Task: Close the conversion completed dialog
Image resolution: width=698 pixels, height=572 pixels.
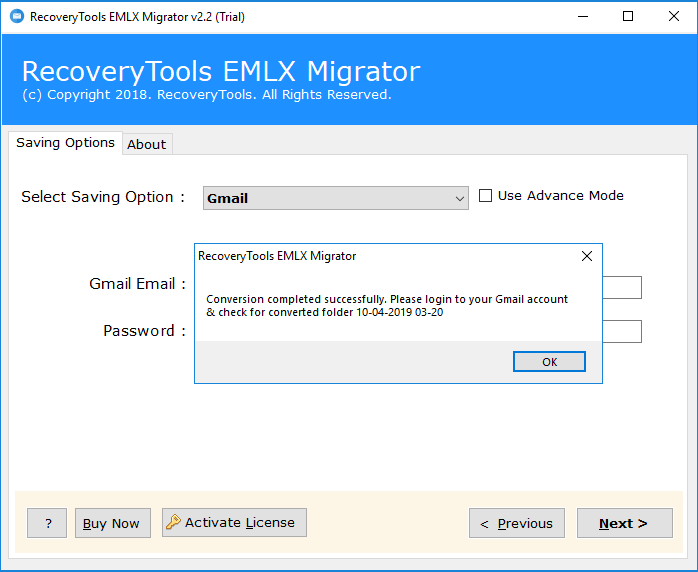Action: pos(587,256)
